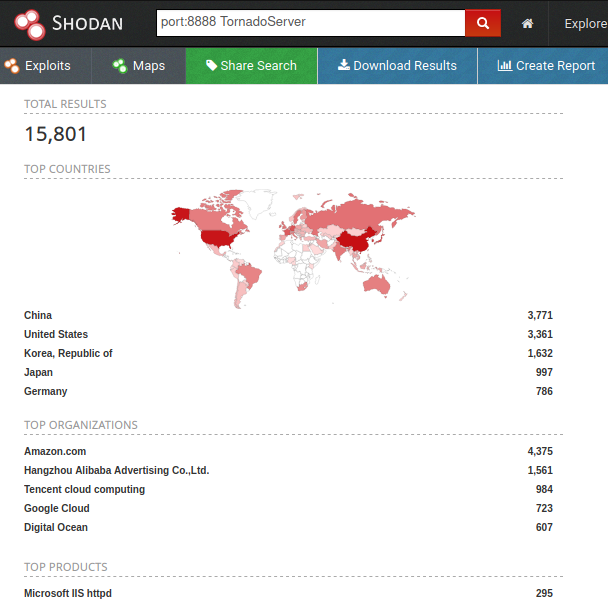
Task: Open the Explore menu item
Action: tap(585, 24)
